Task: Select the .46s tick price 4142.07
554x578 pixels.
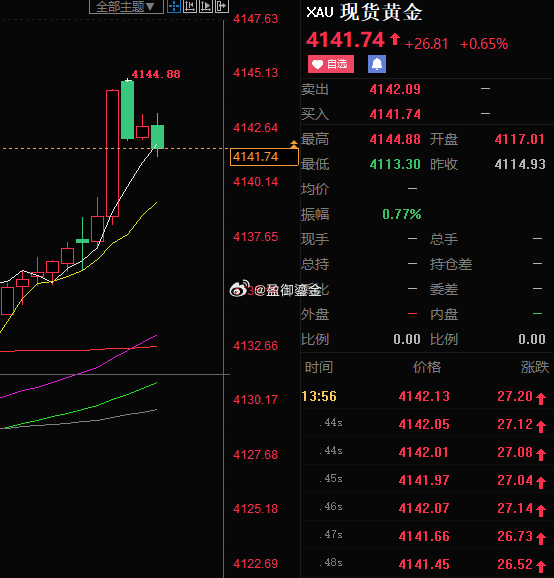Action: coord(424,508)
